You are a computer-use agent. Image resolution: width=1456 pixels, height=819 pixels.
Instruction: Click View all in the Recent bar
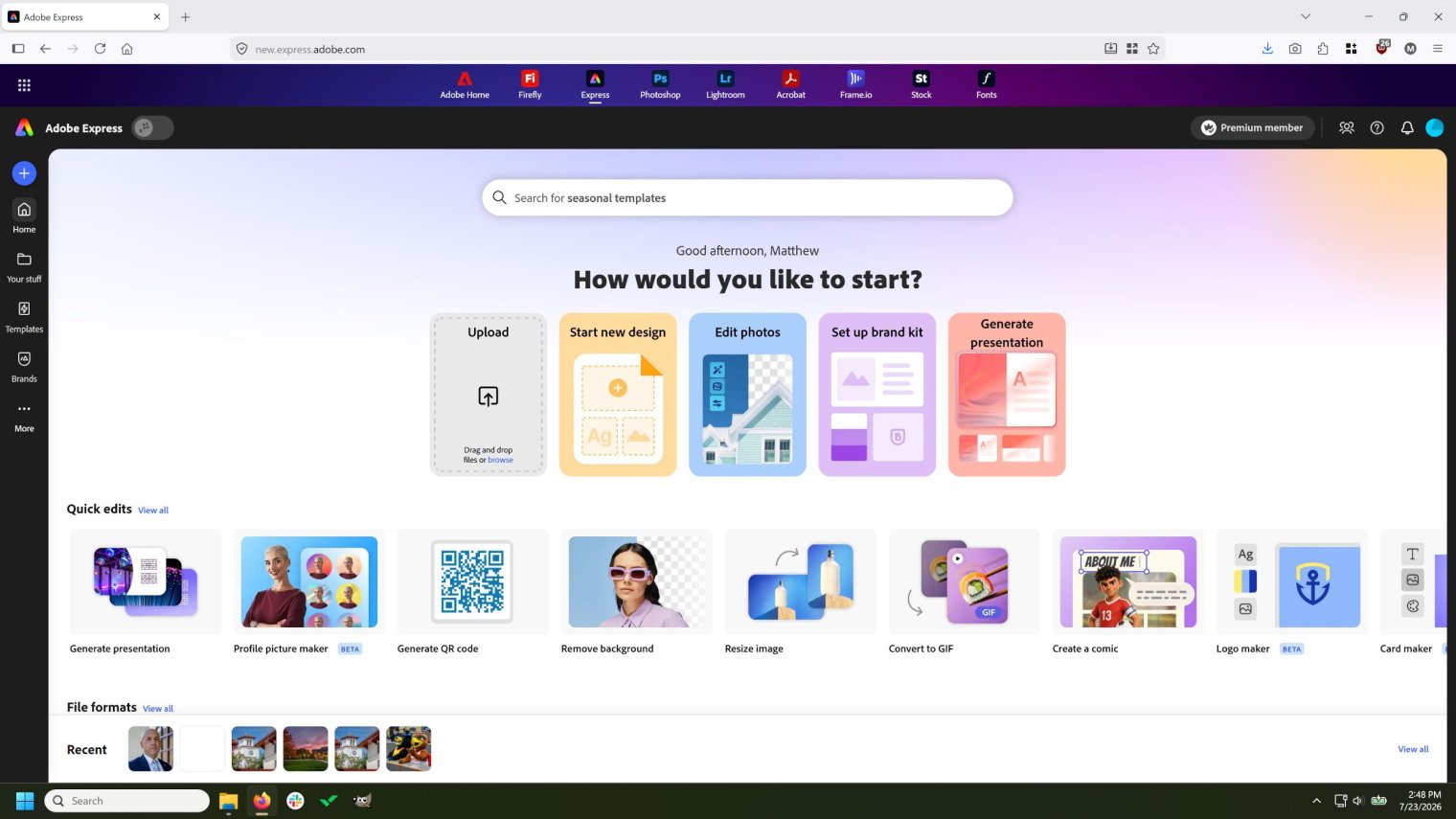[x=1413, y=749]
